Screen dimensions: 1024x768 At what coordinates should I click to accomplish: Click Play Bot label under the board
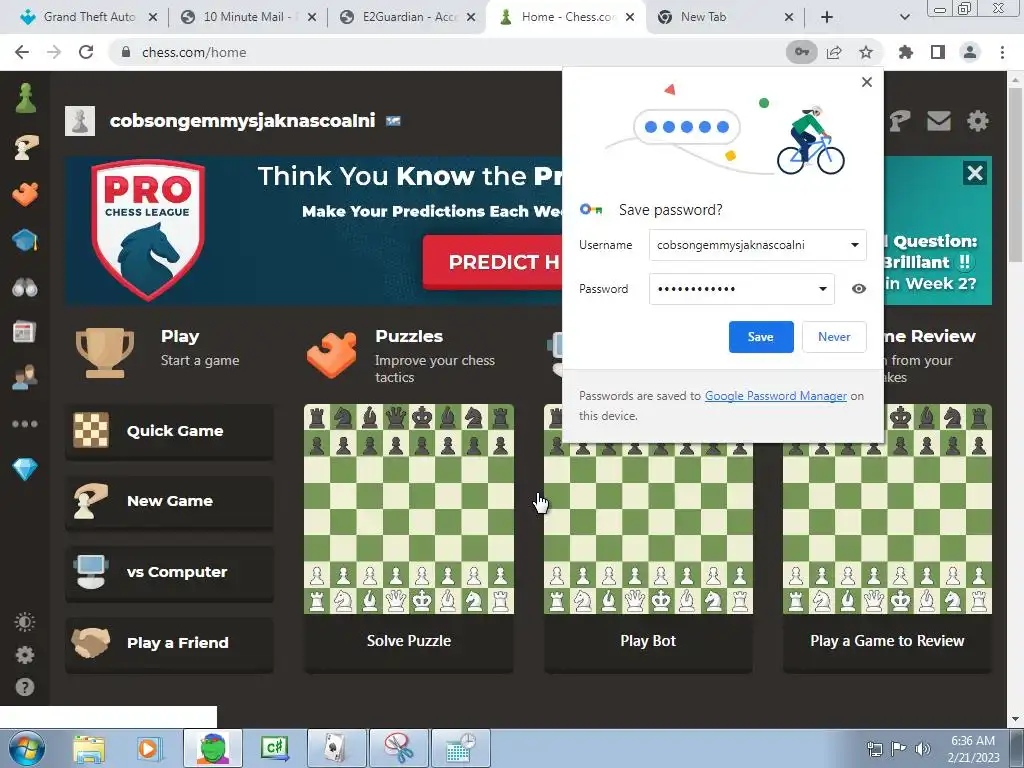tap(648, 641)
